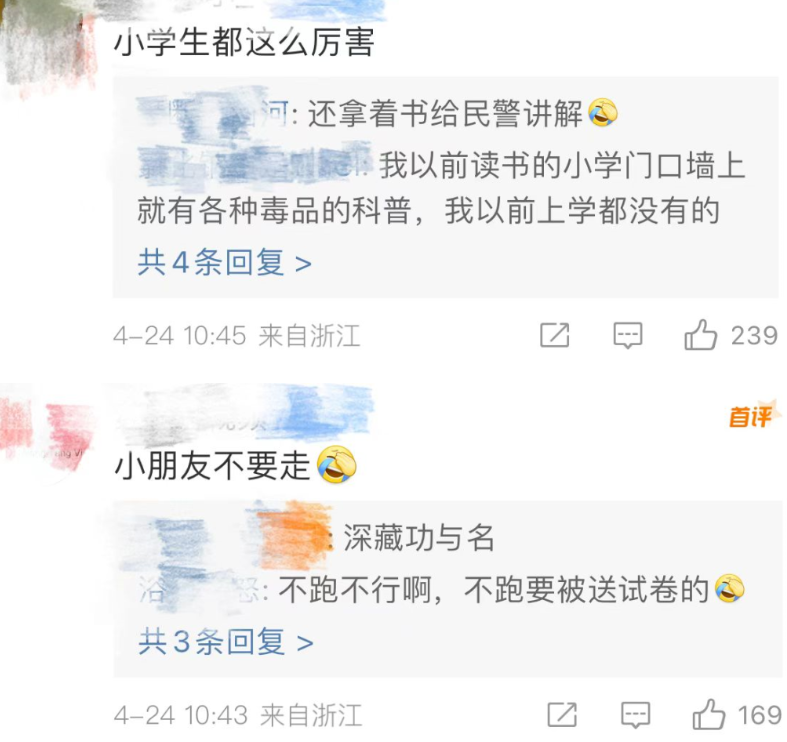The image size is (787, 742).
Task: Like the comment with 239 likes
Action: (x=701, y=335)
